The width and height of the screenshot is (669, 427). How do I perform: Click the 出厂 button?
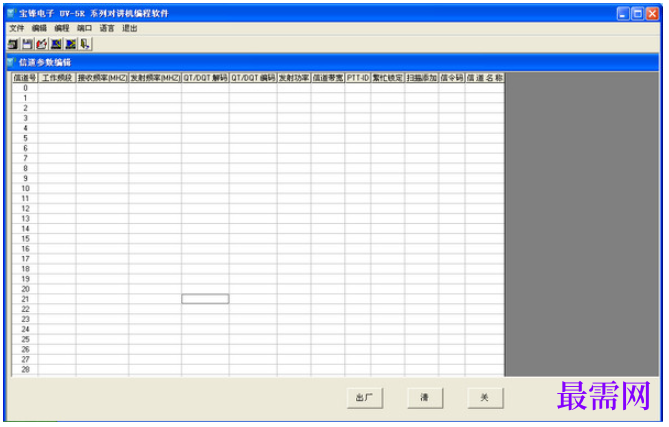[365, 398]
